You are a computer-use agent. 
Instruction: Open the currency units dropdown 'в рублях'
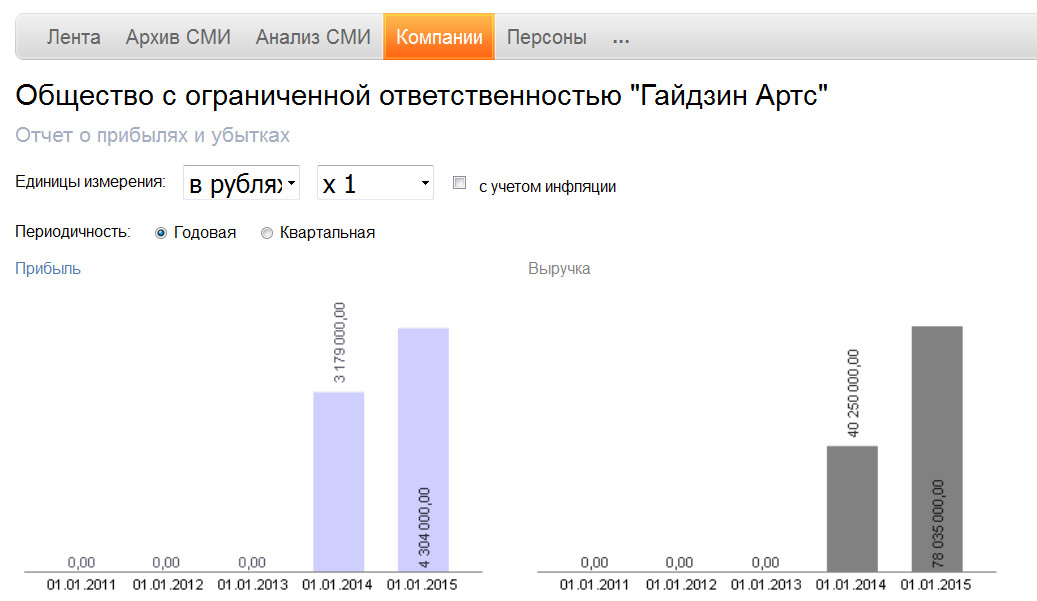(241, 182)
